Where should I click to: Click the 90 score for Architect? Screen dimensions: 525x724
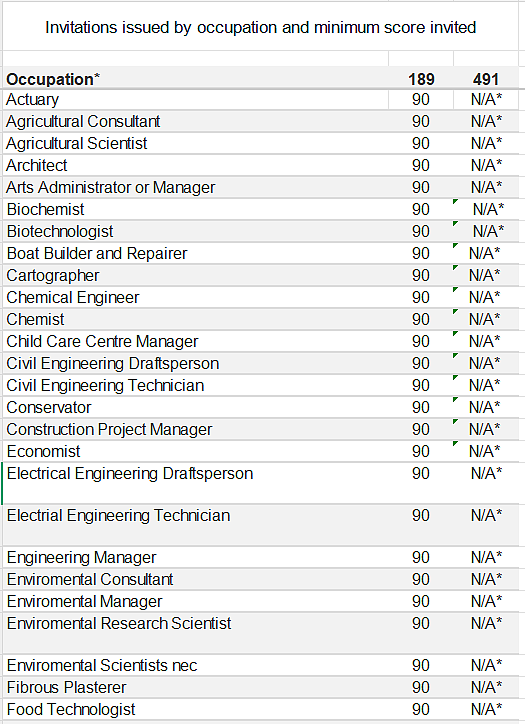coord(421,165)
